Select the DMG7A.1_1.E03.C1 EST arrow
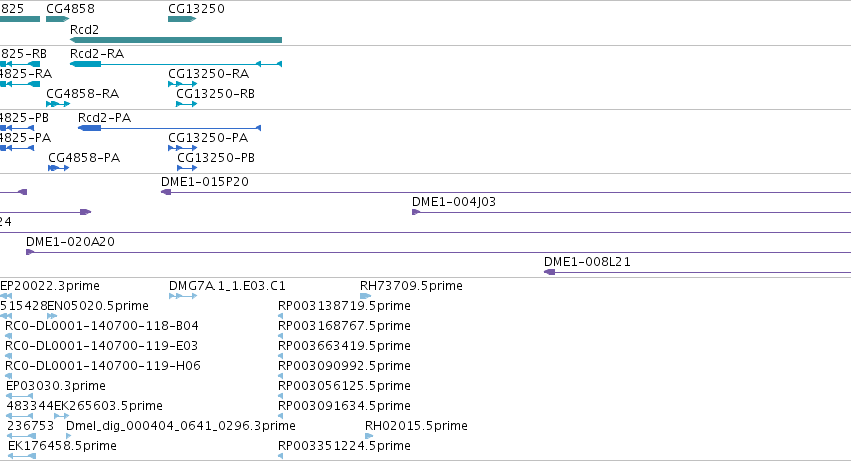This screenshot has height=461, width=851. [177, 296]
